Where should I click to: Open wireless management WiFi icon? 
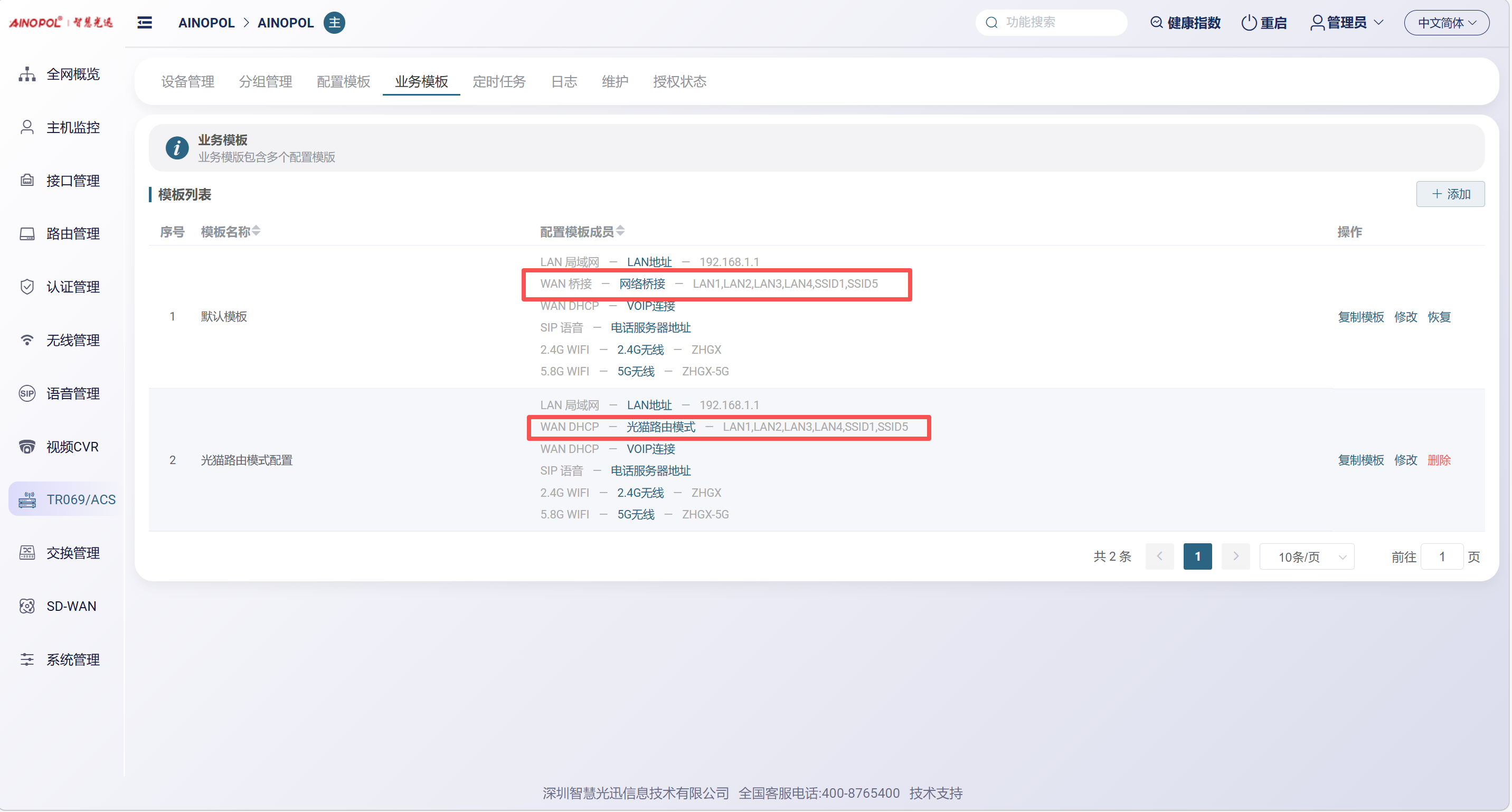click(x=27, y=340)
